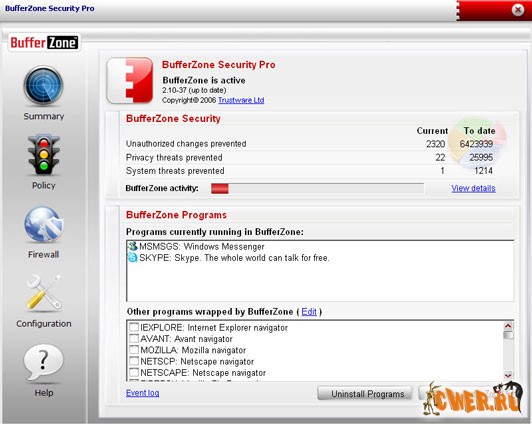Open the Trustware Ltd link
This screenshot has height=424, width=532.
(x=241, y=100)
